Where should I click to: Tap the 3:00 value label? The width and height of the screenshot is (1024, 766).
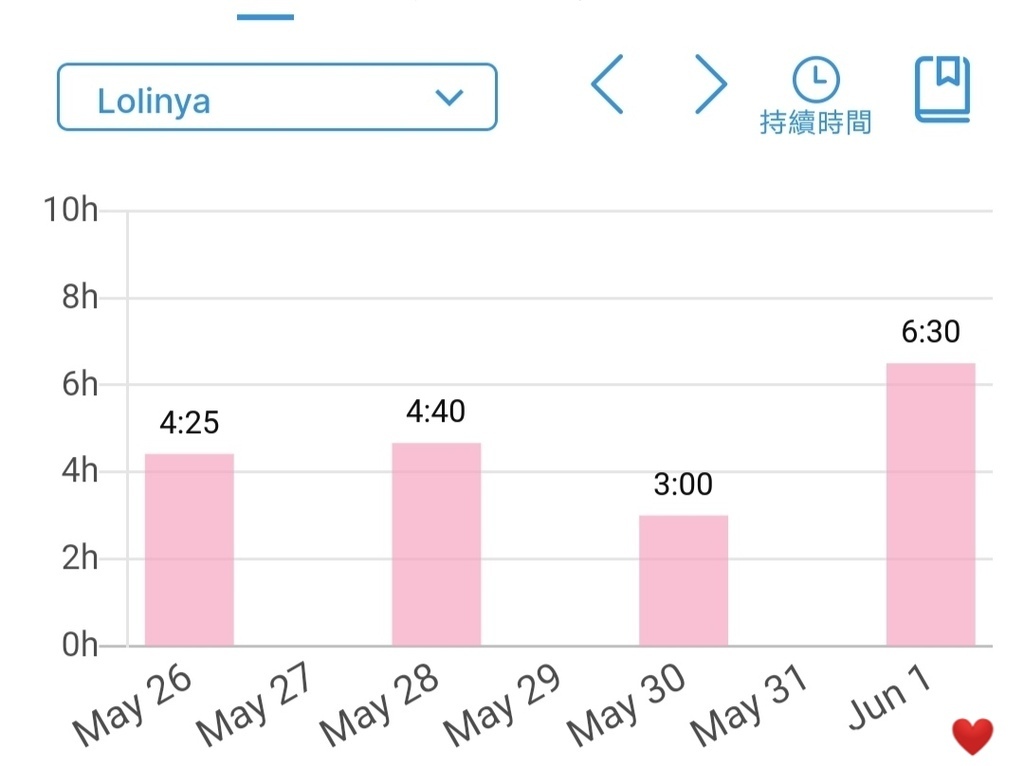coord(683,485)
